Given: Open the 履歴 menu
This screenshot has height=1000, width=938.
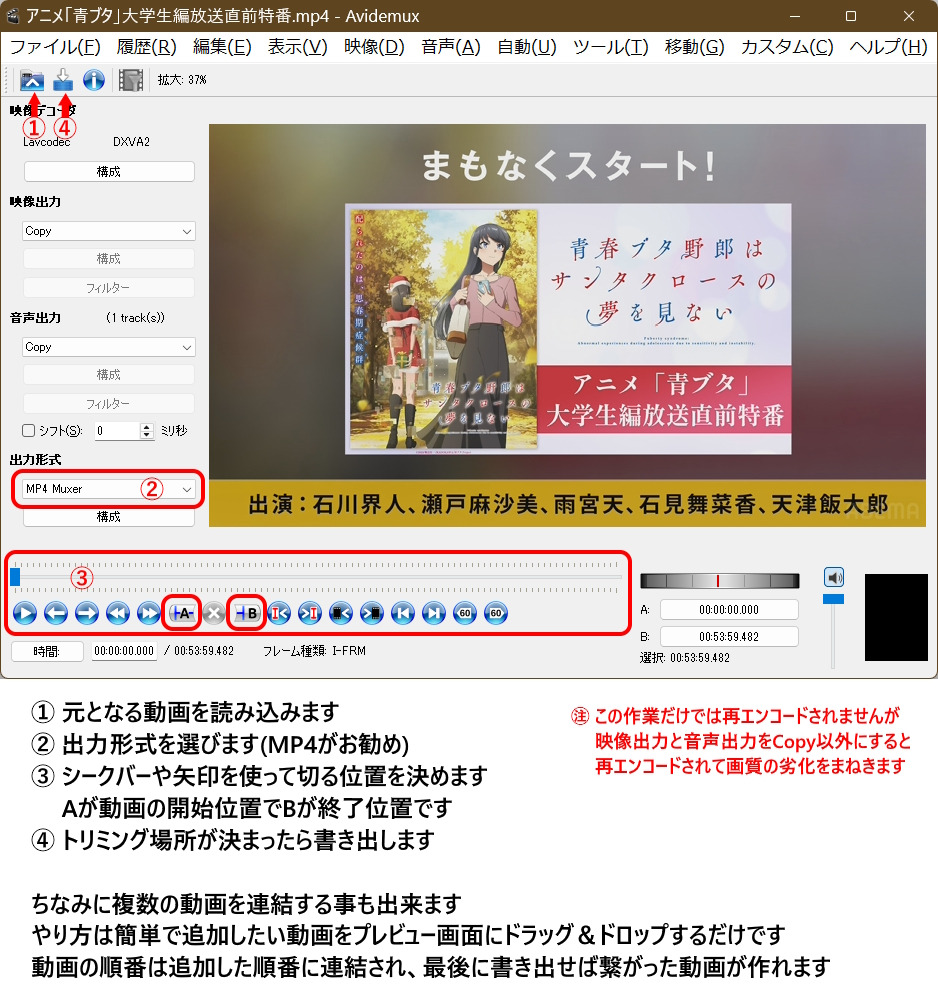Looking at the screenshot, I should coord(147,47).
